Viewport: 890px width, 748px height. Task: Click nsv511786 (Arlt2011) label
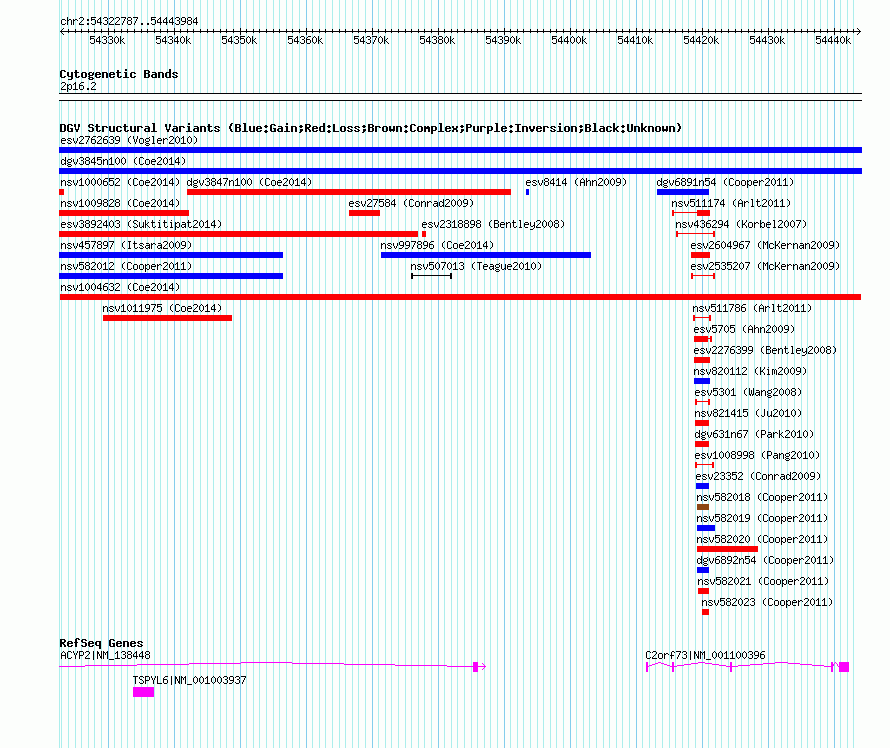(x=752, y=308)
